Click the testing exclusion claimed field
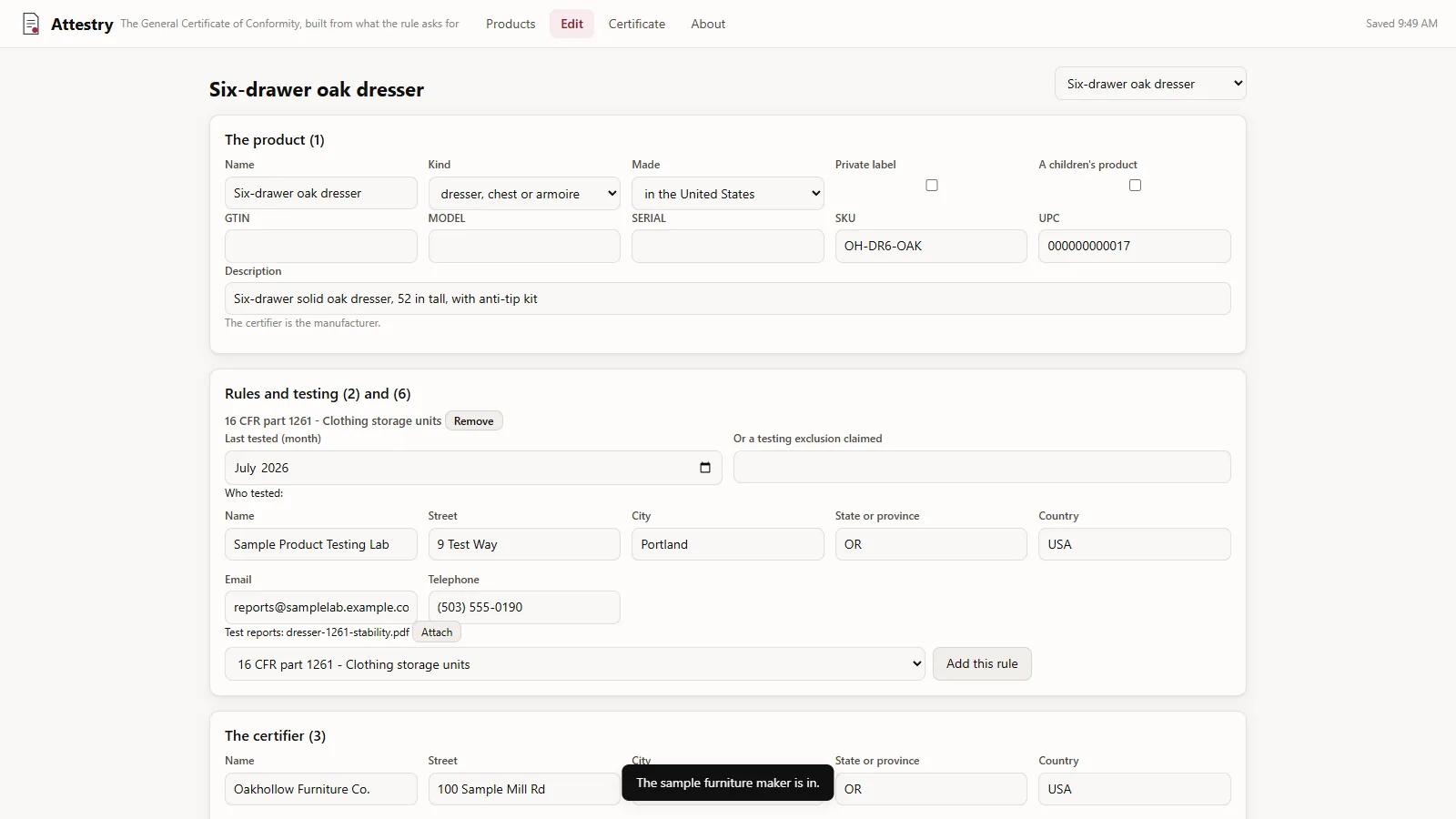Image resolution: width=1456 pixels, height=819 pixels. (x=982, y=467)
